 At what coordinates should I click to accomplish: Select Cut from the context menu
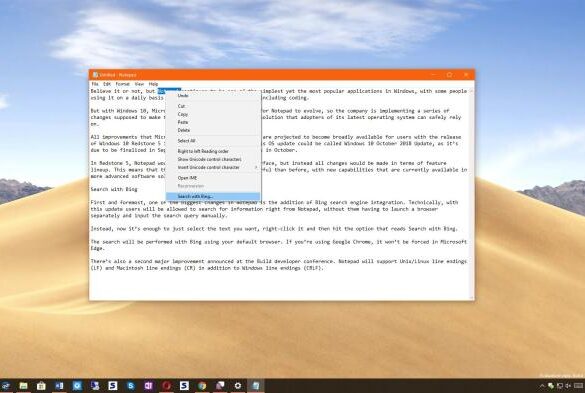pos(213,106)
